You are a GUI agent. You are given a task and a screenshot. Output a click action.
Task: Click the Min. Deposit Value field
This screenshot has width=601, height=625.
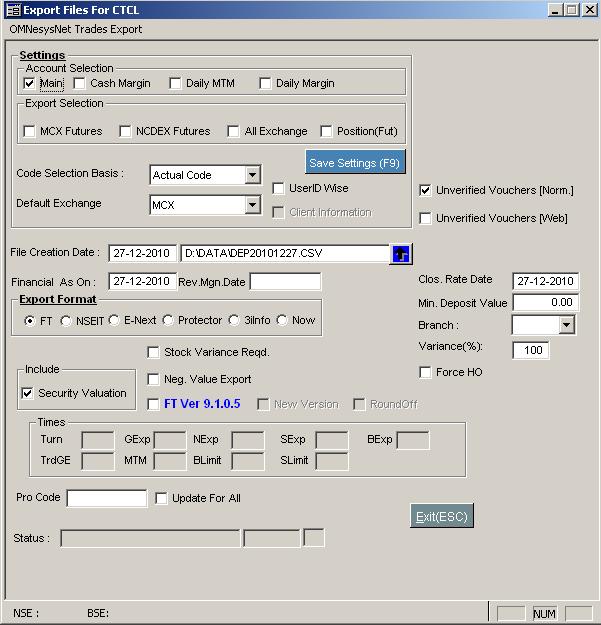click(x=545, y=303)
